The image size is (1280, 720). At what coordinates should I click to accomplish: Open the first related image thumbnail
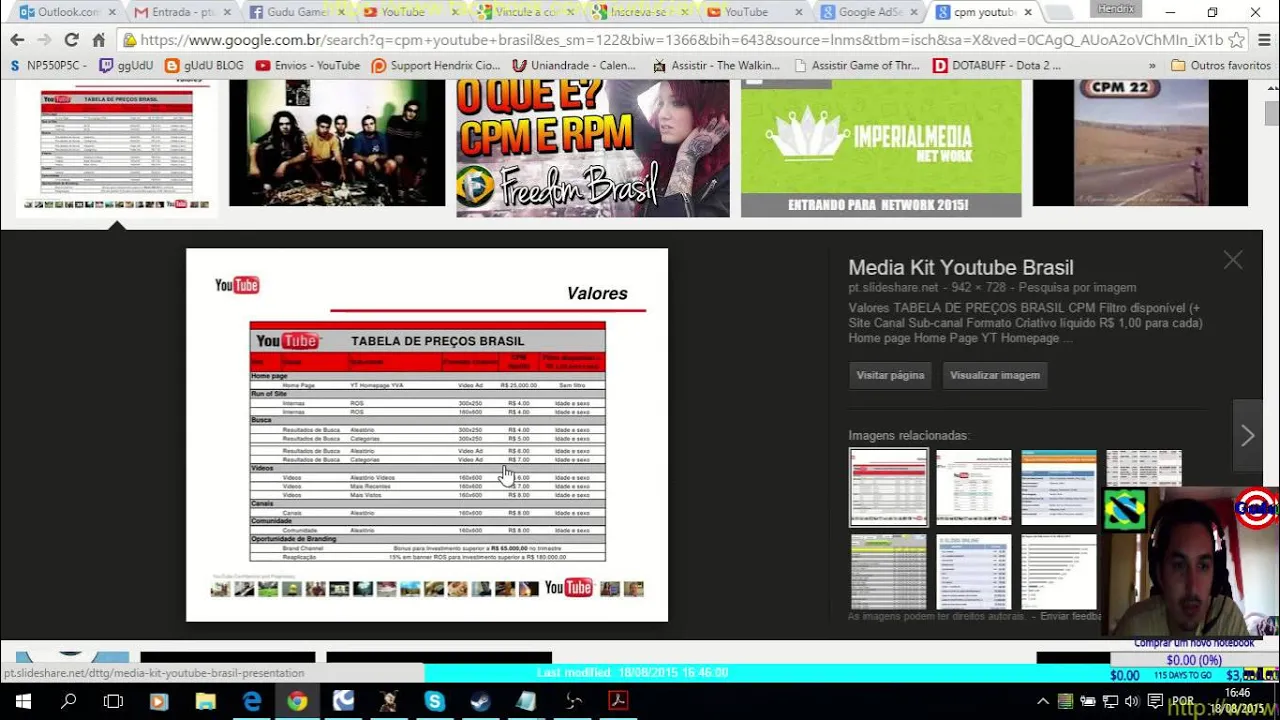[x=889, y=487]
